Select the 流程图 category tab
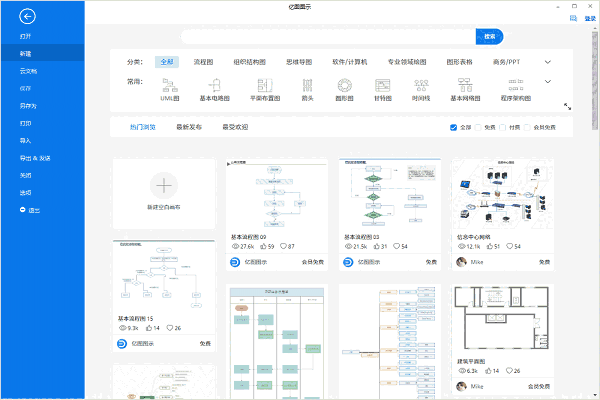Image resolution: width=600 pixels, height=400 pixels. pyautogui.click(x=203, y=62)
